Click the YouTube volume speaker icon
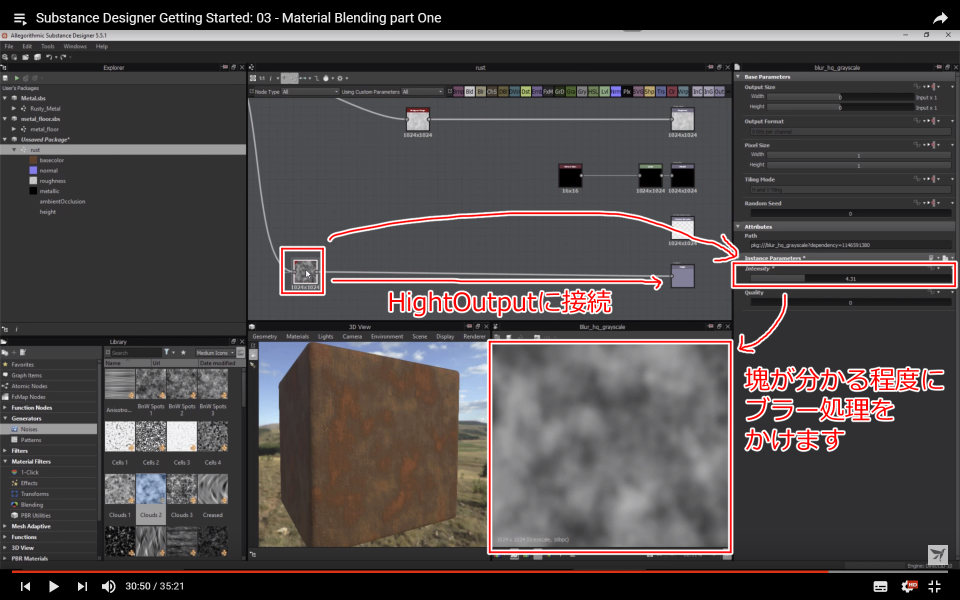This screenshot has height=600, width=960. [x=108, y=587]
